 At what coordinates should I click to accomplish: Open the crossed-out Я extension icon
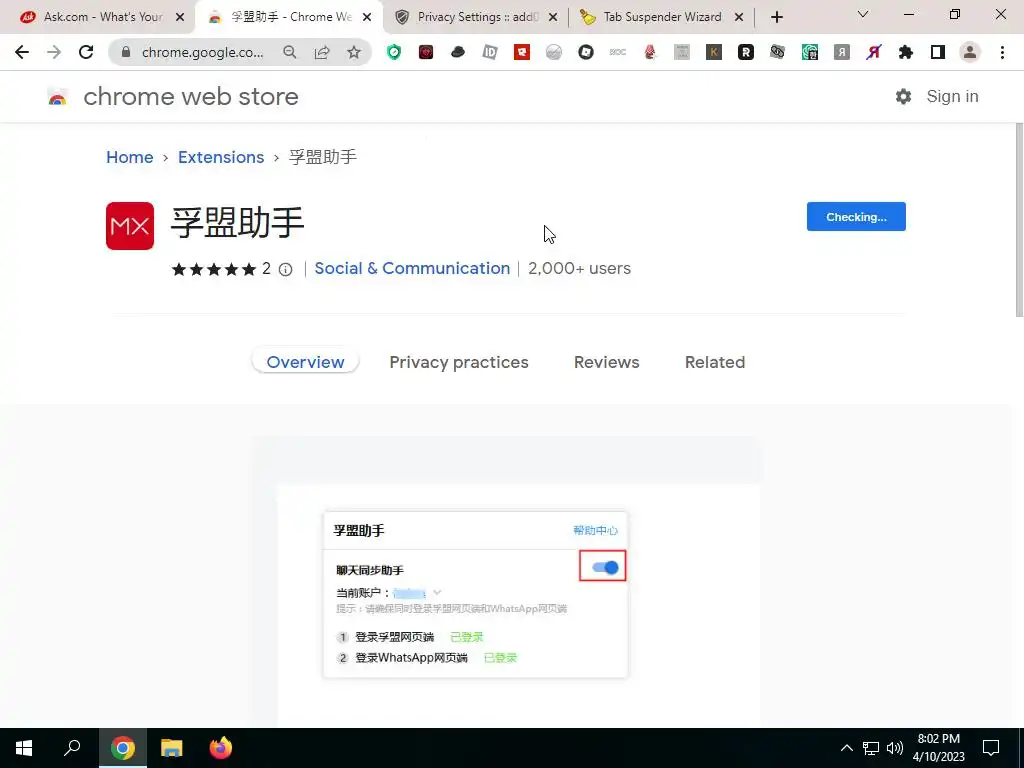point(874,52)
